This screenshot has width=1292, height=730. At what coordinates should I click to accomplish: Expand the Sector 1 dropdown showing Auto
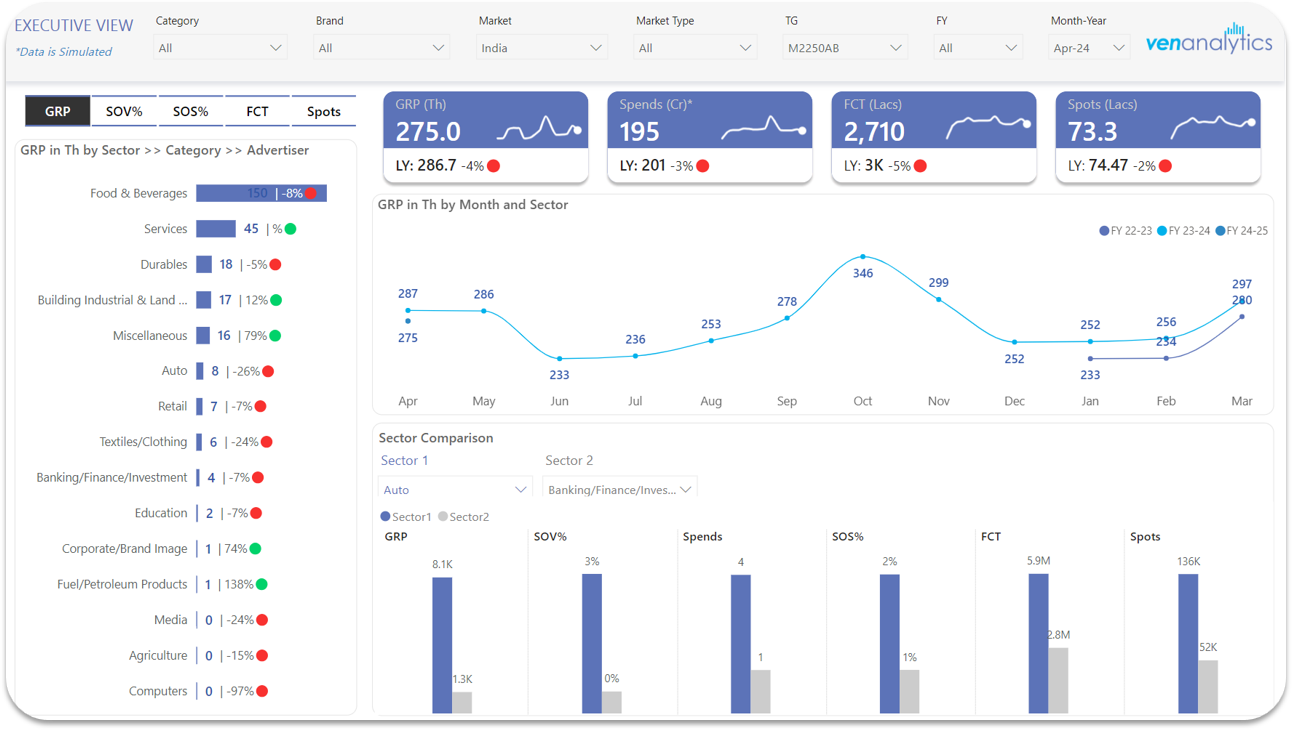click(x=455, y=490)
